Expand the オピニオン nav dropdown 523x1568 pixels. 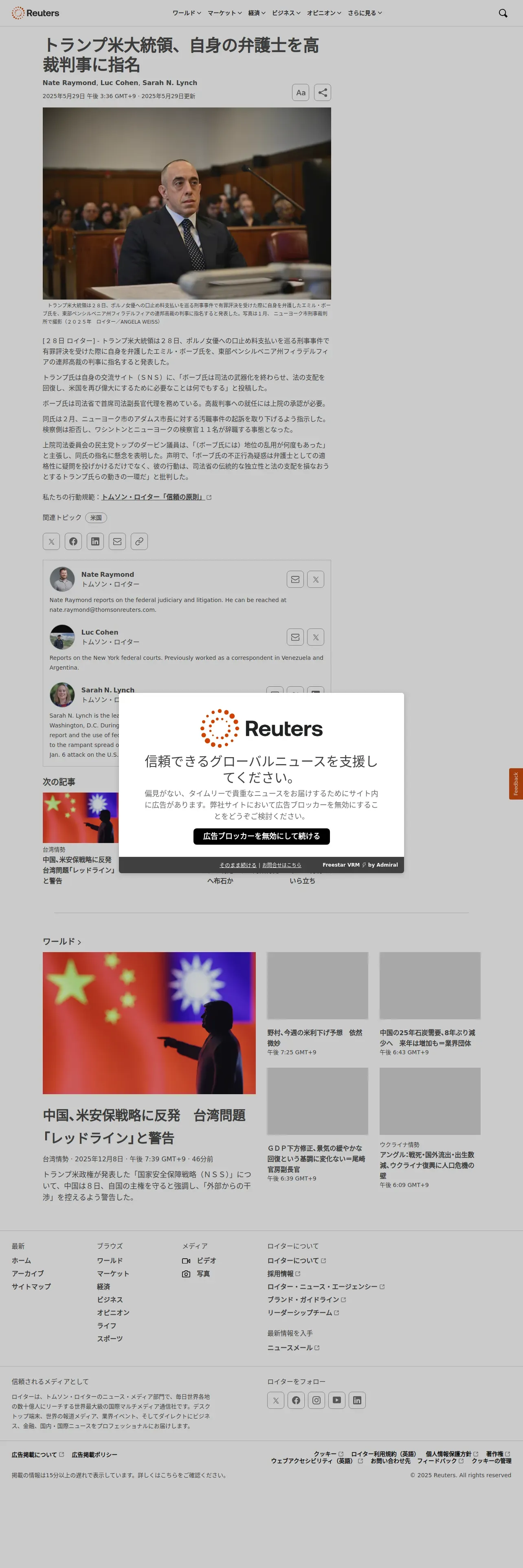324,13
